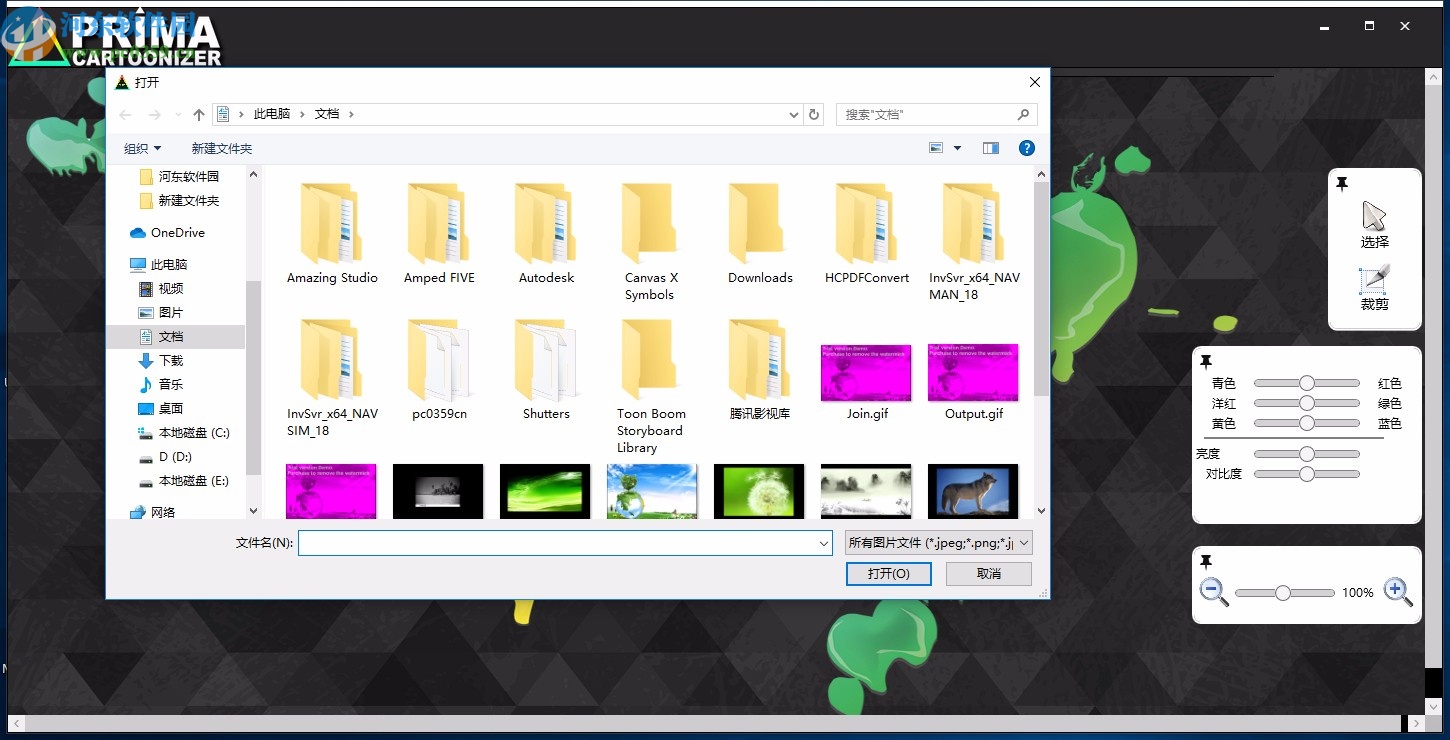Toggle the pin on the zoom panel
The width and height of the screenshot is (1450, 740).
1206,562
